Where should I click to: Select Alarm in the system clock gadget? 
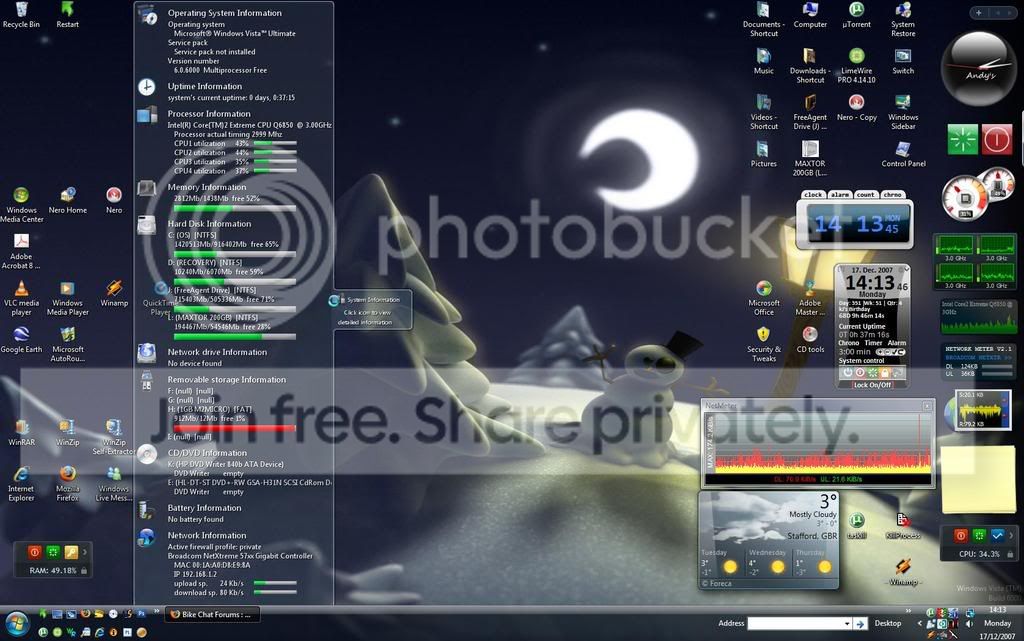(x=897, y=343)
